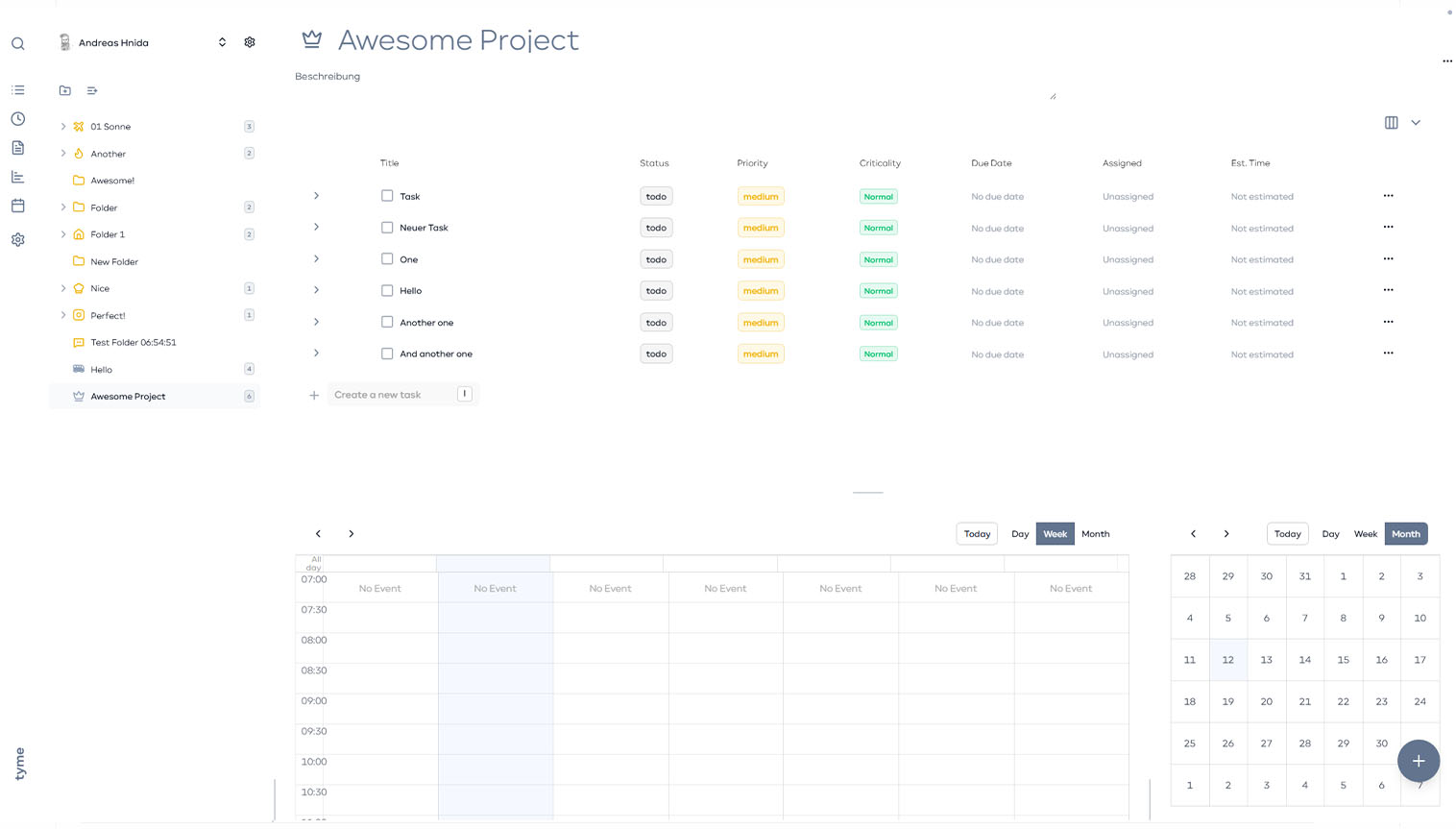Check the box for task 'Hello'
This screenshot has width=1456, height=829.
coord(387,290)
